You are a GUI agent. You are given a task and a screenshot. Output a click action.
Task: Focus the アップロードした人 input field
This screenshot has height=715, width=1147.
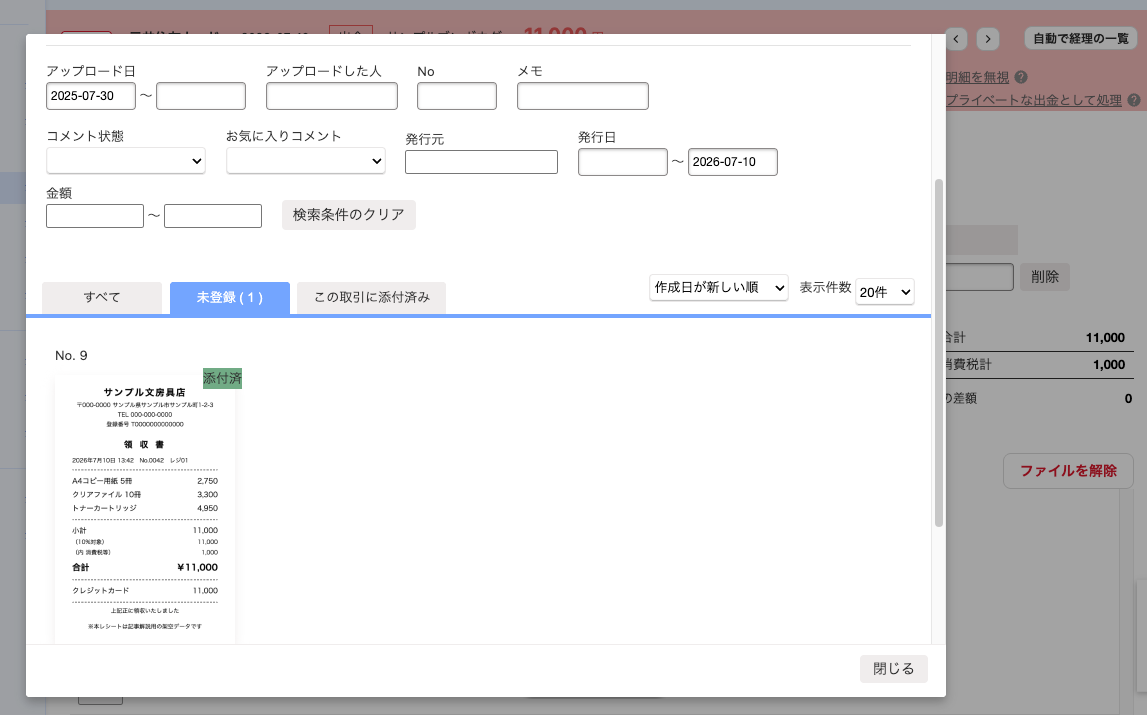coord(332,96)
